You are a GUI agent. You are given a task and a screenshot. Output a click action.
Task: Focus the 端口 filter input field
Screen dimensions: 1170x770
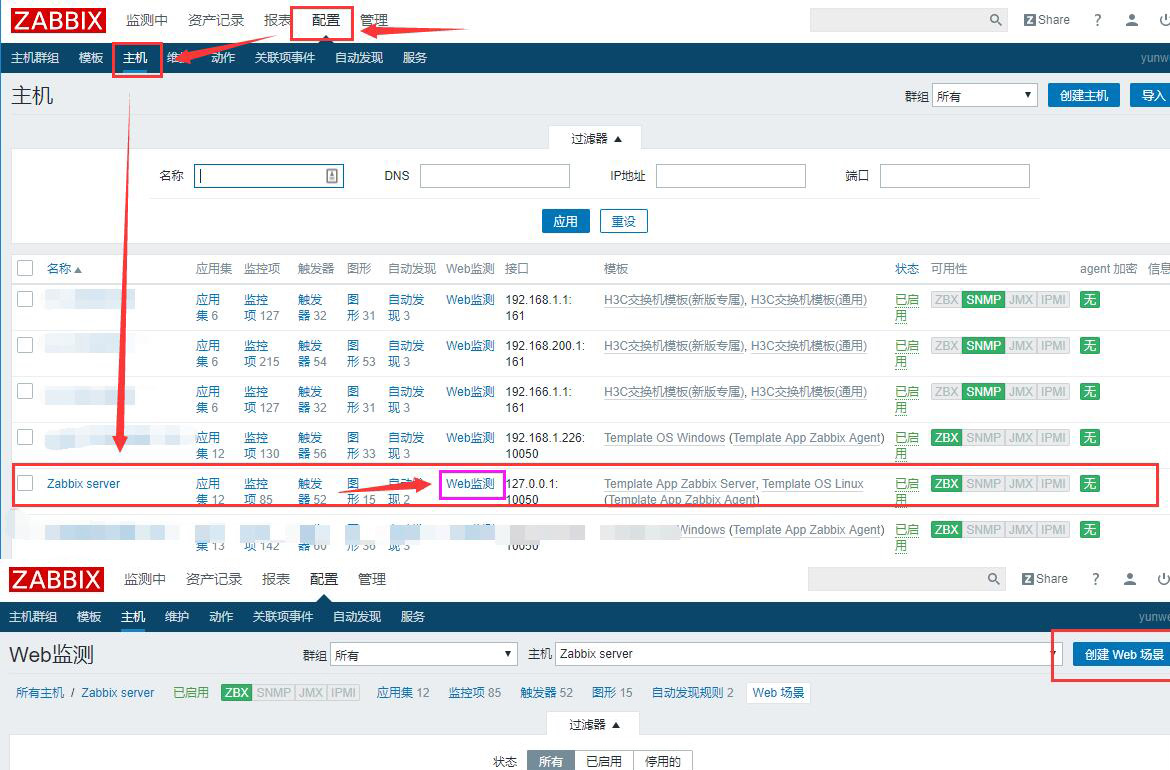[x=954, y=176]
